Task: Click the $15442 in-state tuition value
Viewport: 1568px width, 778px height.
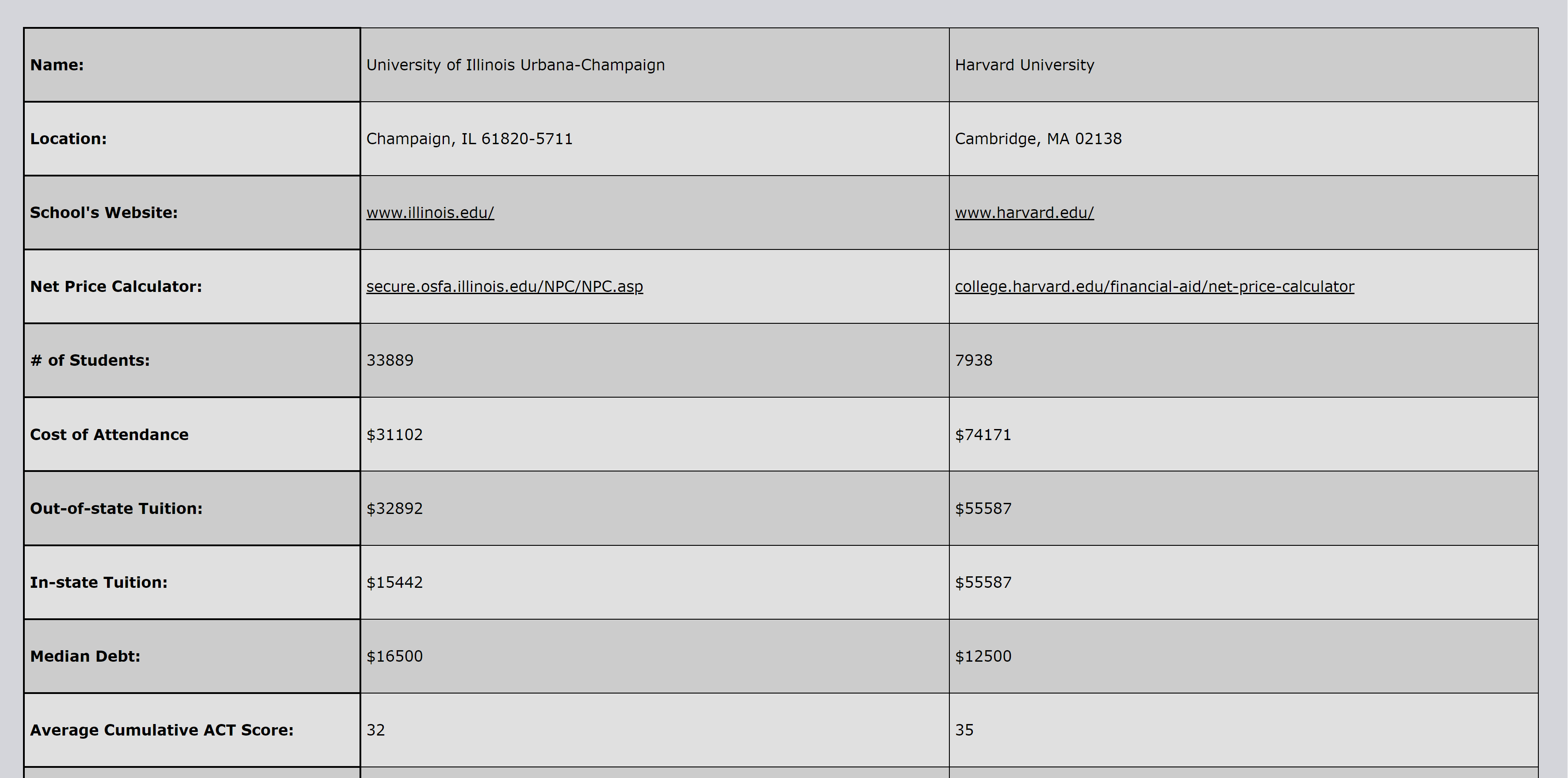Action: [x=394, y=583]
